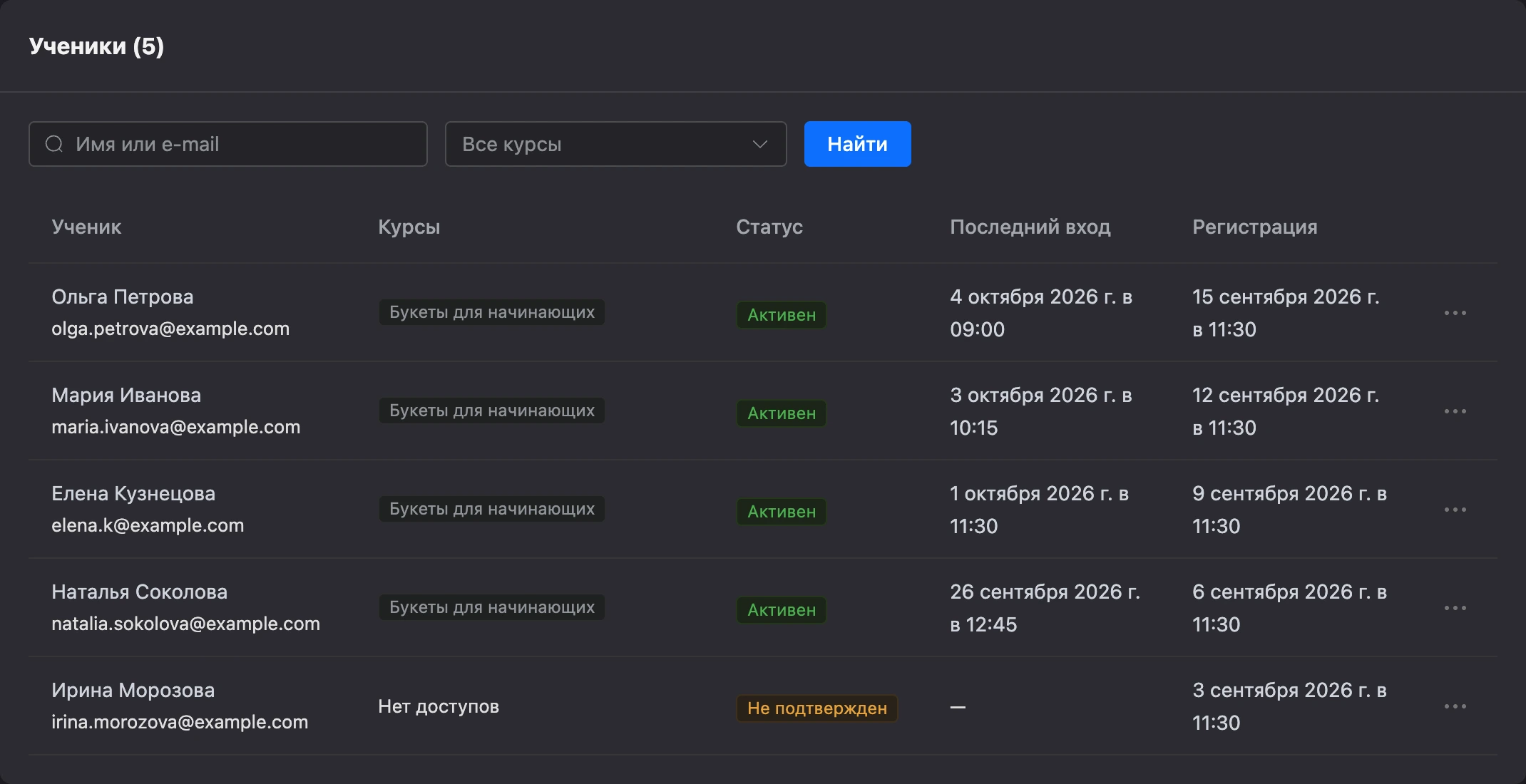Click the Ученик column header
Image resolution: width=1526 pixels, height=784 pixels.
click(86, 227)
